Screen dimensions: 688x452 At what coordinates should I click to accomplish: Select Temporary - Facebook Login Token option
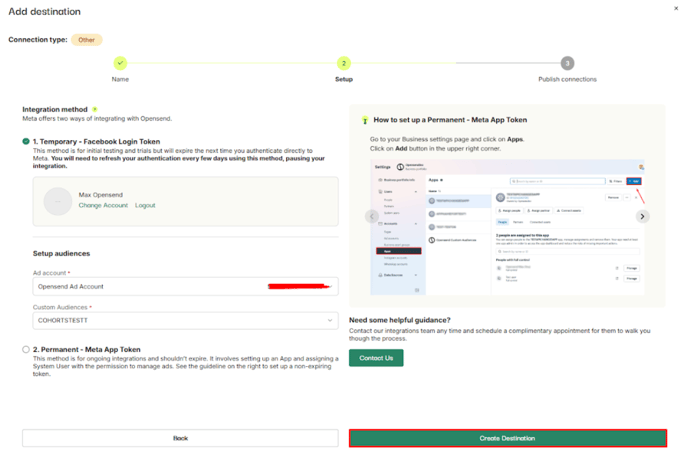pyautogui.click(x=26, y=142)
